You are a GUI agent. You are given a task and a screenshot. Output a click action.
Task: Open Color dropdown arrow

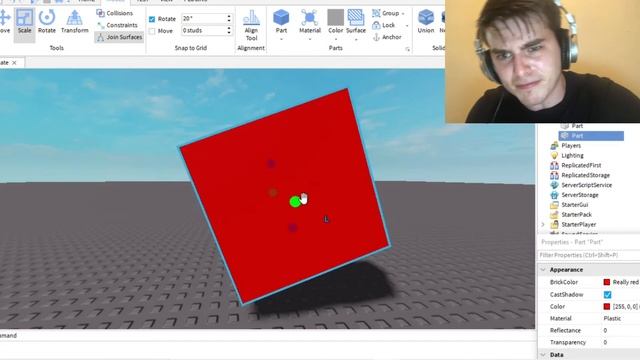[336, 39]
